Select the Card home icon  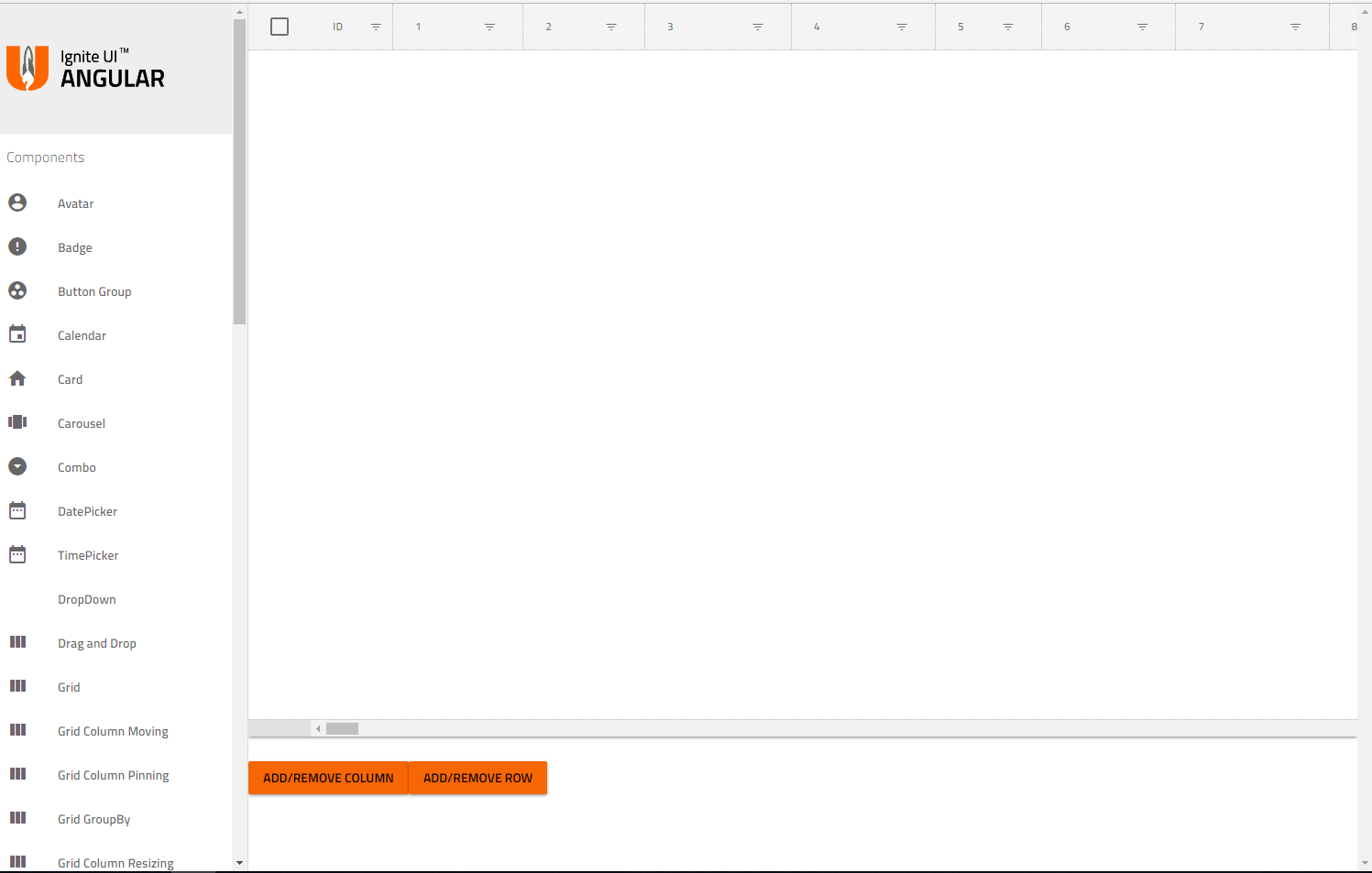[x=17, y=378]
